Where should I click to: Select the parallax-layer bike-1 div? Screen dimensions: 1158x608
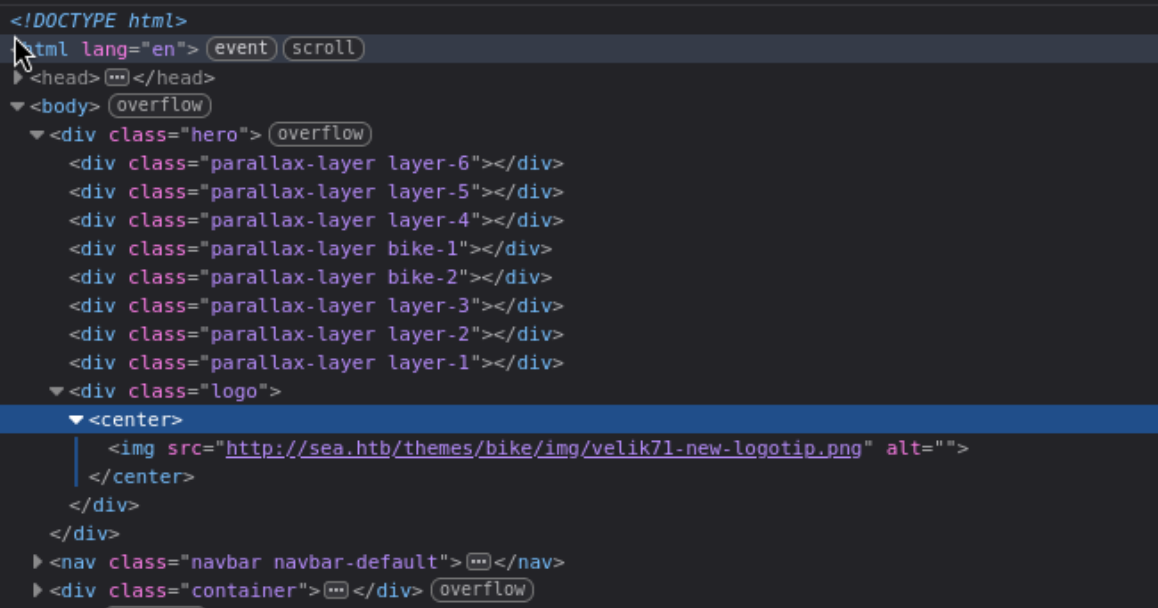[300, 248]
